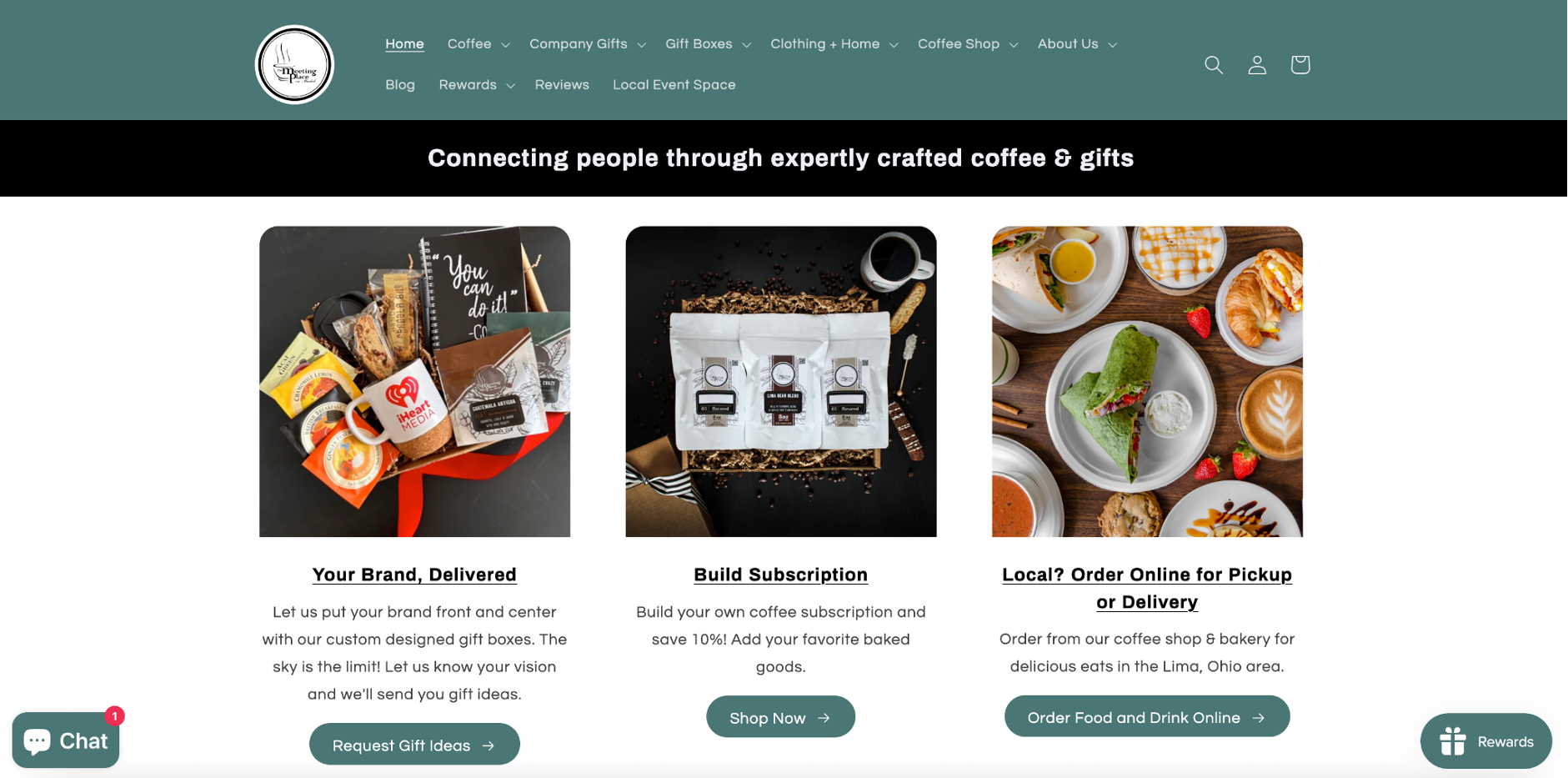The image size is (1568, 778).
Task: Expand the Gift Boxes dropdown menu
Action: pos(708,44)
